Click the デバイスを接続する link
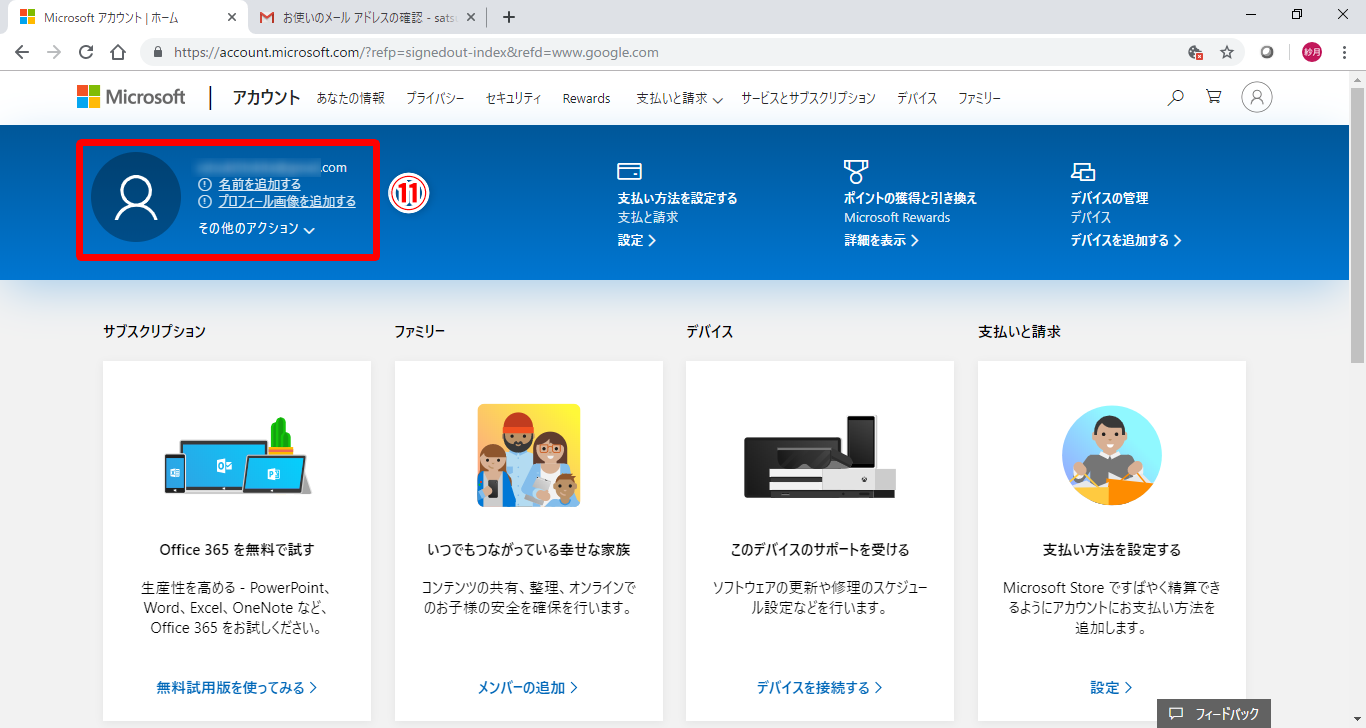Screen dimensions: 1366x728 (820, 687)
